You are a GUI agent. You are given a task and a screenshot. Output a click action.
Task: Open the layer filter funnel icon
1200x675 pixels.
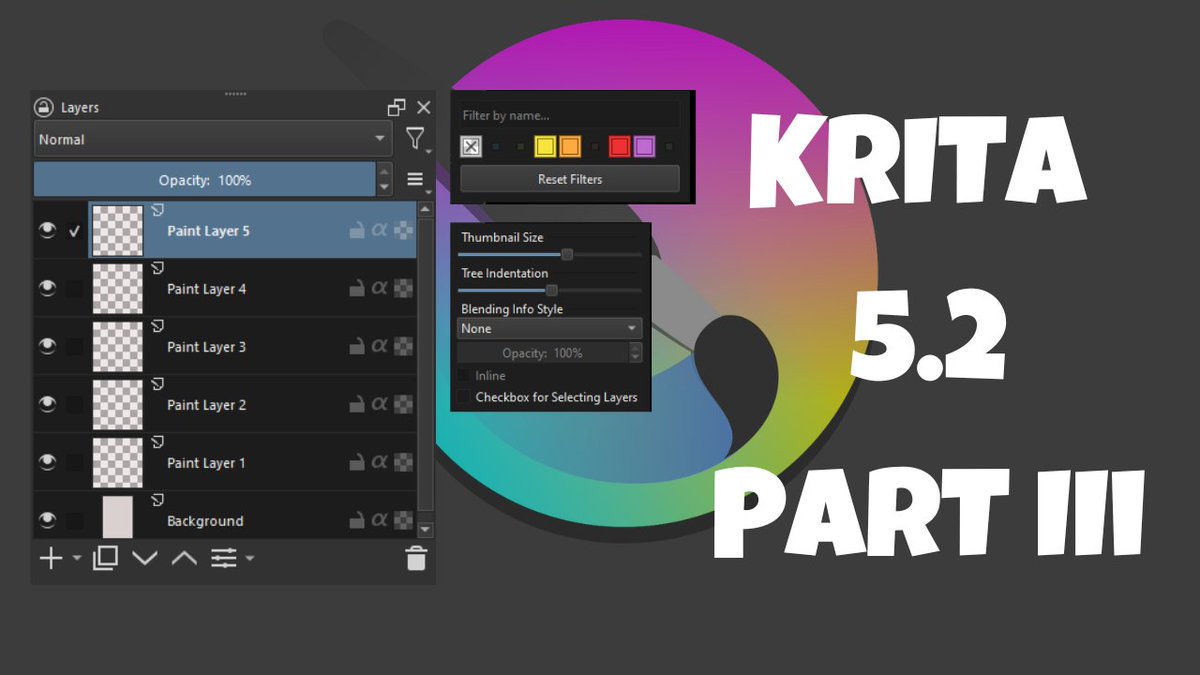415,139
